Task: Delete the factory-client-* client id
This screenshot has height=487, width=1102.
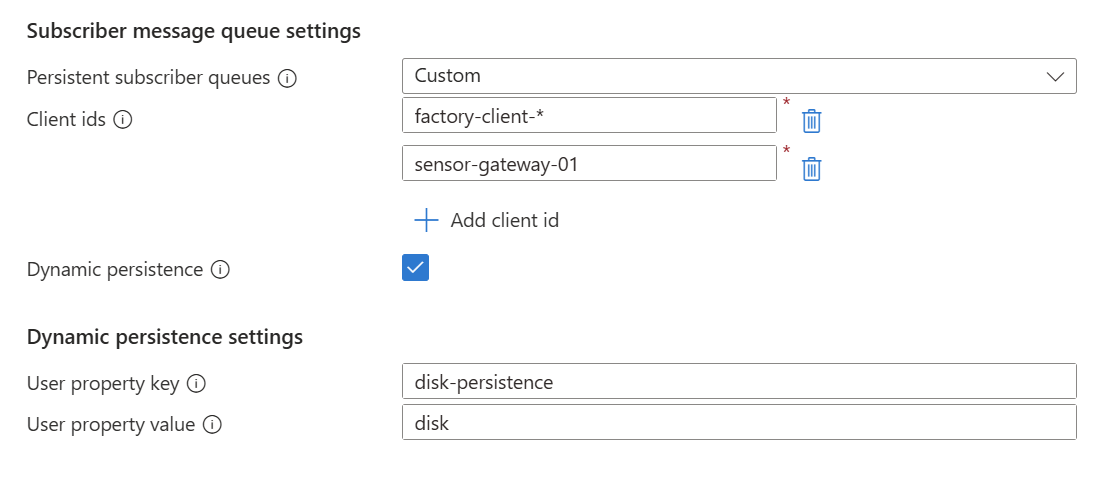Action: click(x=812, y=122)
